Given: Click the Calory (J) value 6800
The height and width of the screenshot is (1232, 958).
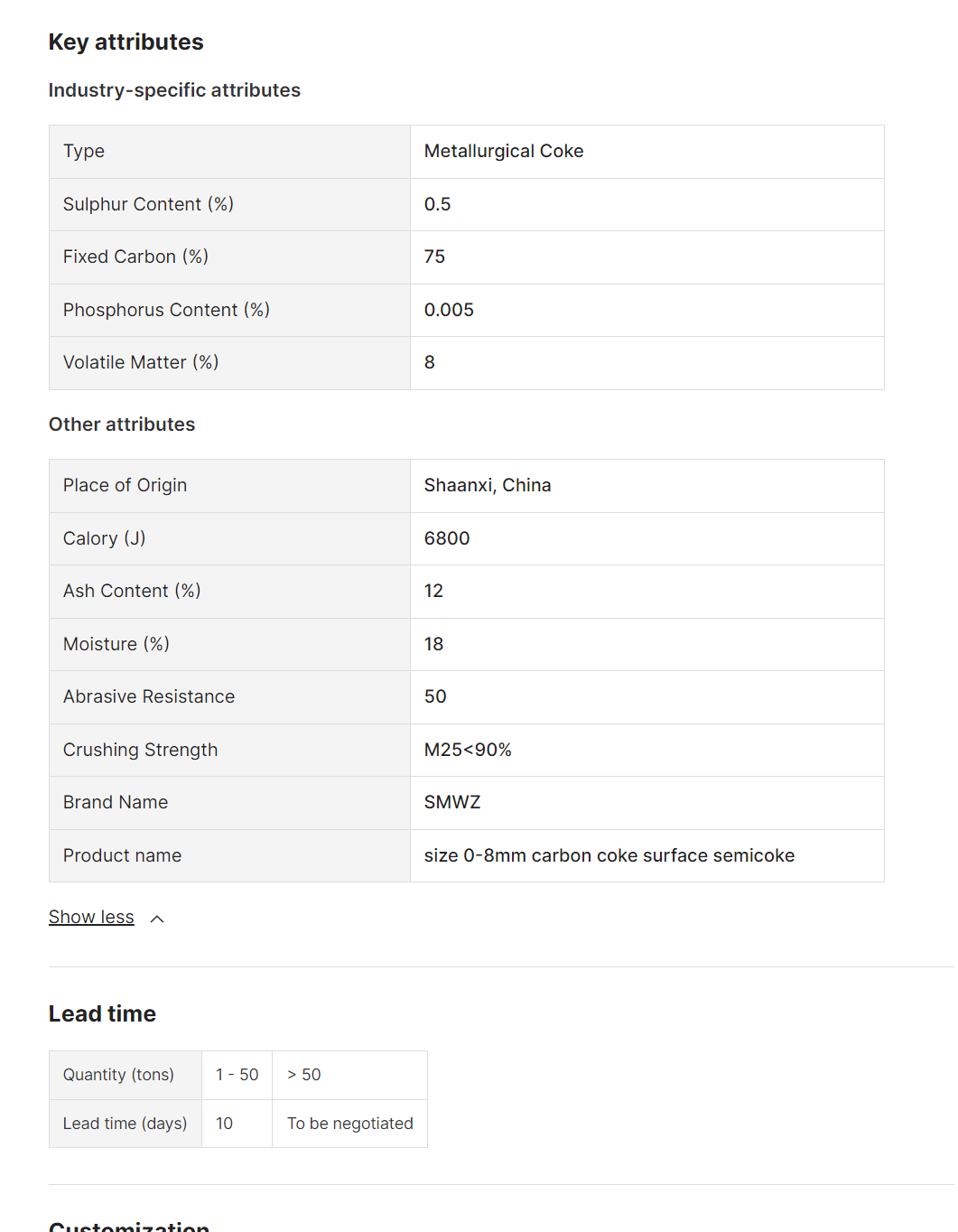Looking at the screenshot, I should click(x=447, y=539).
